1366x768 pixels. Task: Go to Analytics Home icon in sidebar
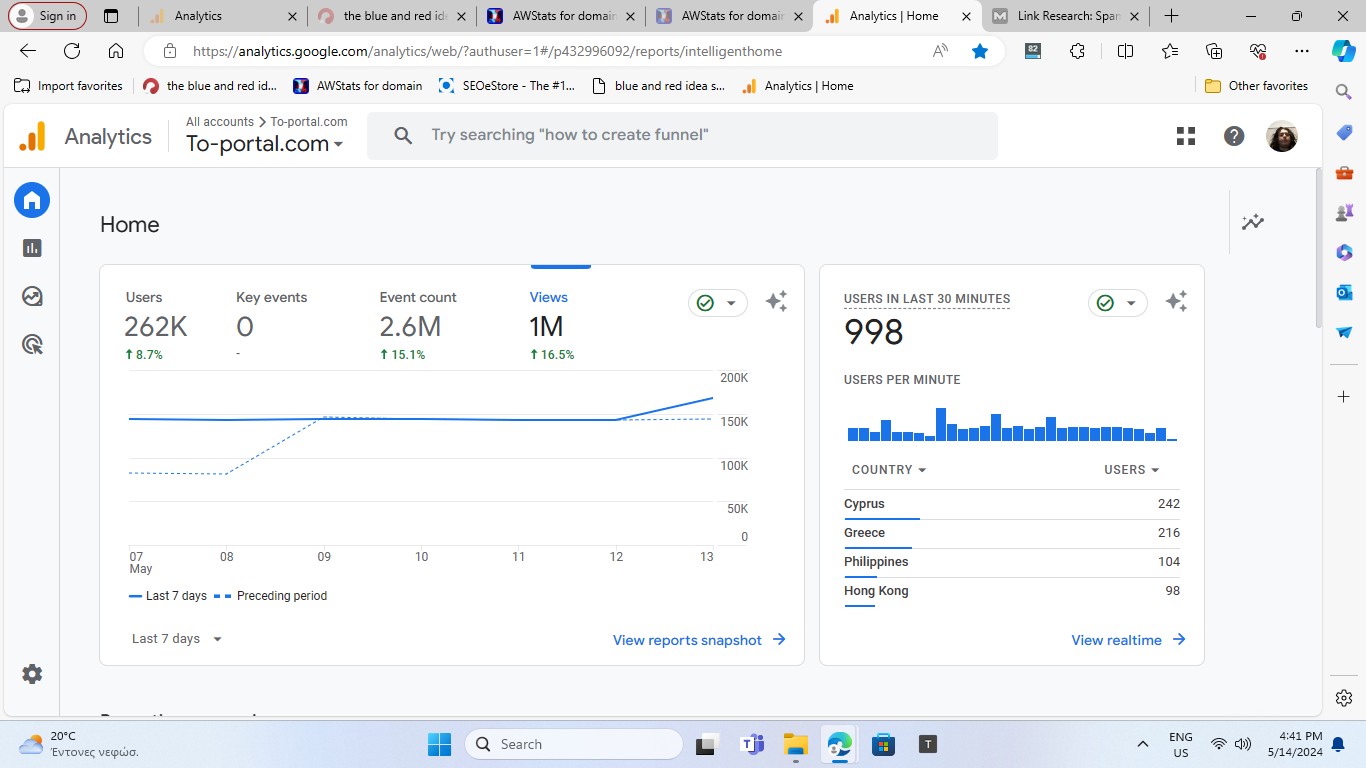click(x=32, y=200)
